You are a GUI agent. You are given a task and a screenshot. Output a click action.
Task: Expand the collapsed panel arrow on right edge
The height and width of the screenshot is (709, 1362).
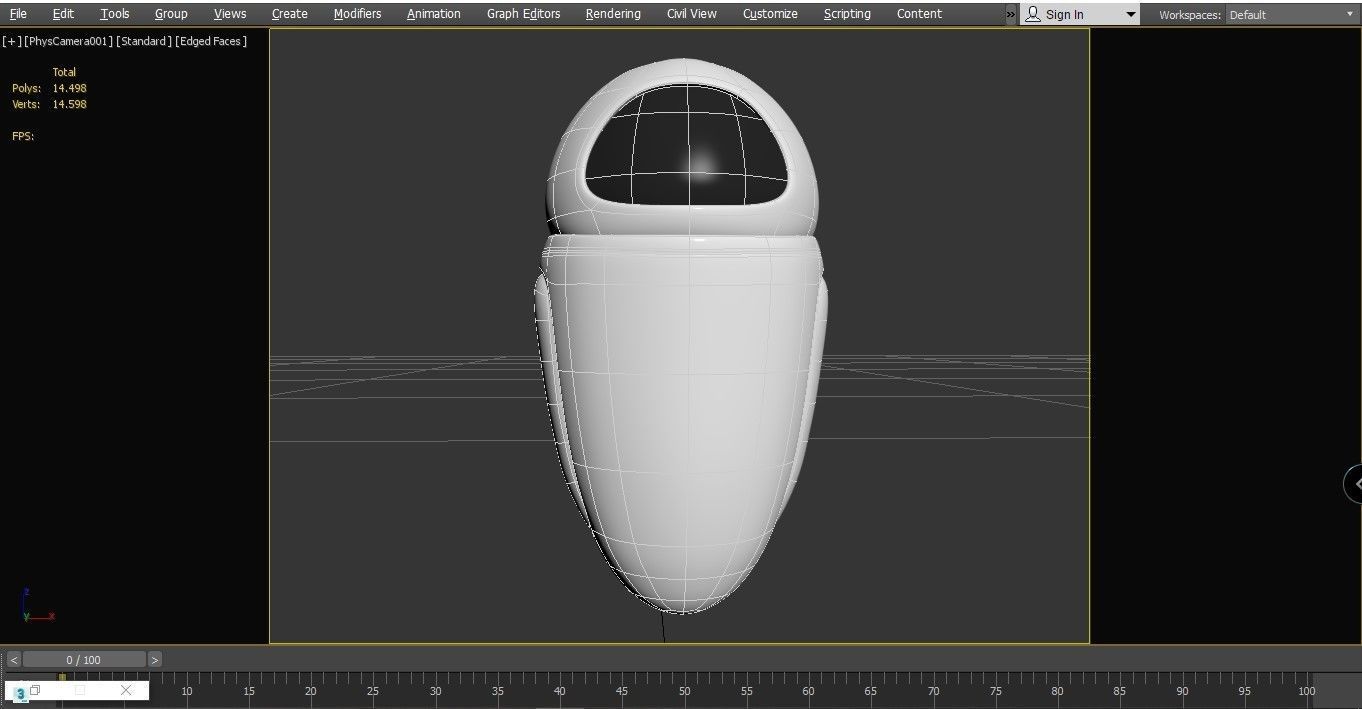(x=1354, y=484)
